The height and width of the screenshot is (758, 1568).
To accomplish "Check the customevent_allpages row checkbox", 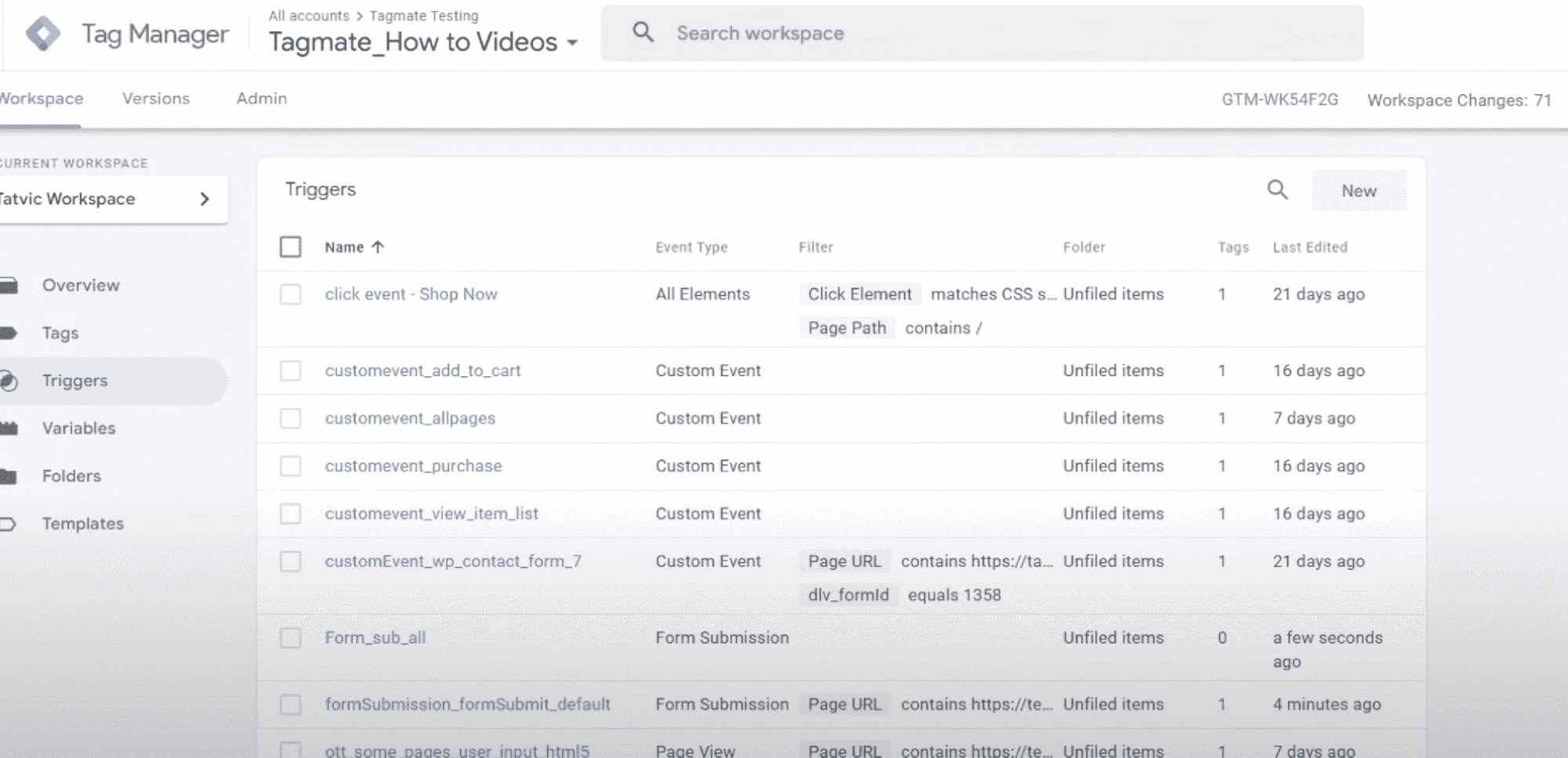I will [x=291, y=419].
